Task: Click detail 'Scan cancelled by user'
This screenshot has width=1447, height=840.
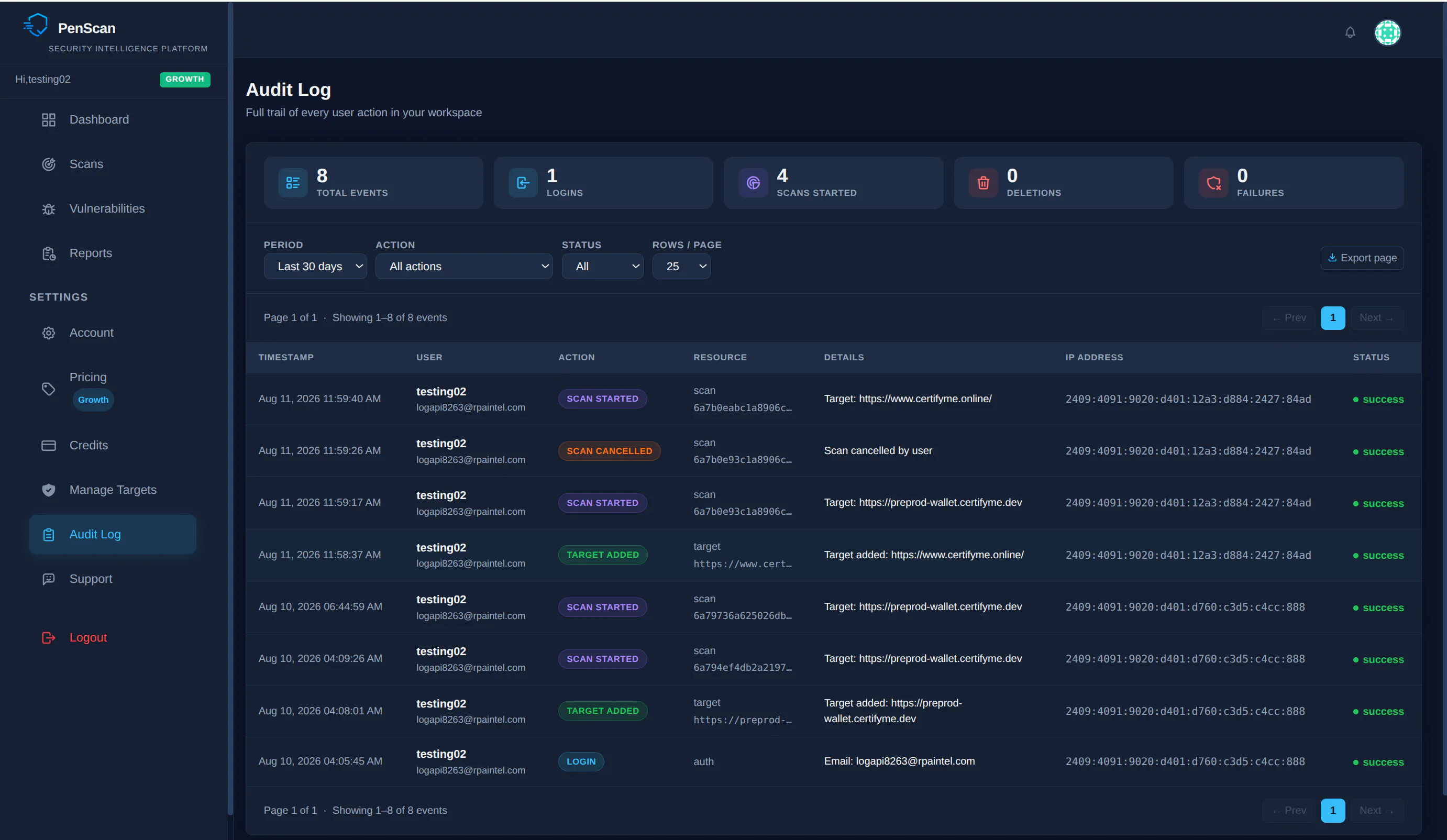Action: tap(878, 451)
